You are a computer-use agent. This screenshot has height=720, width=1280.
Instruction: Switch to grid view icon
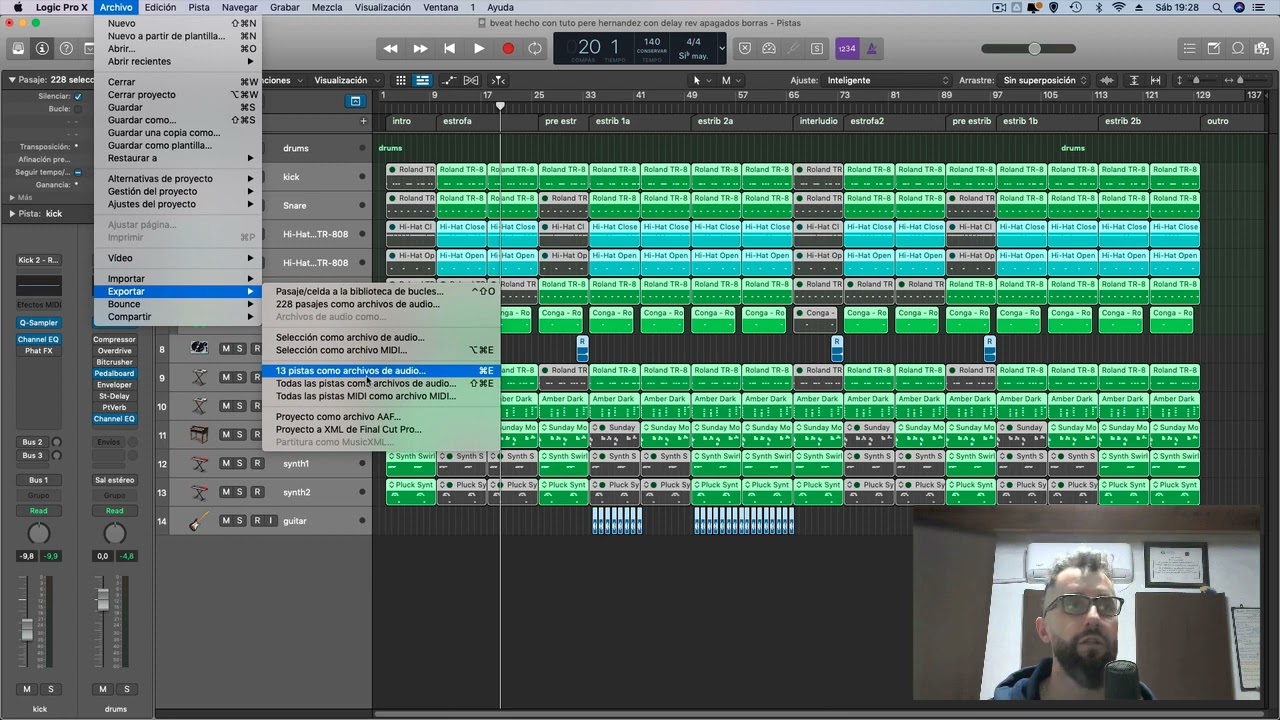pos(401,80)
